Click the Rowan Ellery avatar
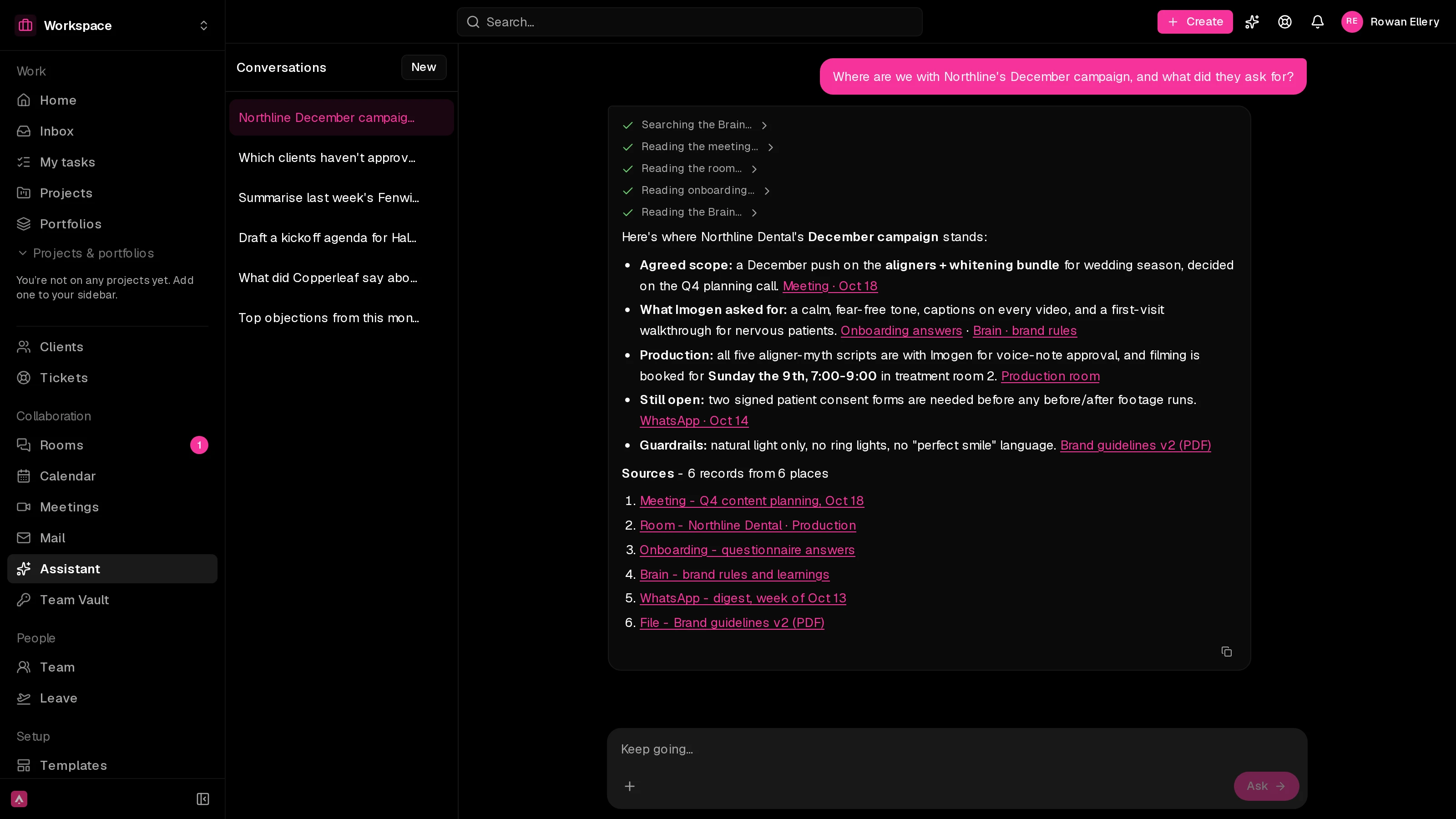Screen dimensions: 1456x819 1352,22
